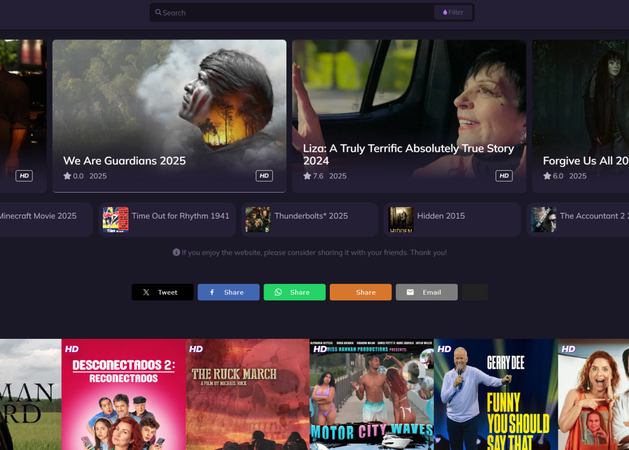Open The Ruck March poster
Image resolution: width=629 pixels, height=450 pixels.
coord(248,395)
